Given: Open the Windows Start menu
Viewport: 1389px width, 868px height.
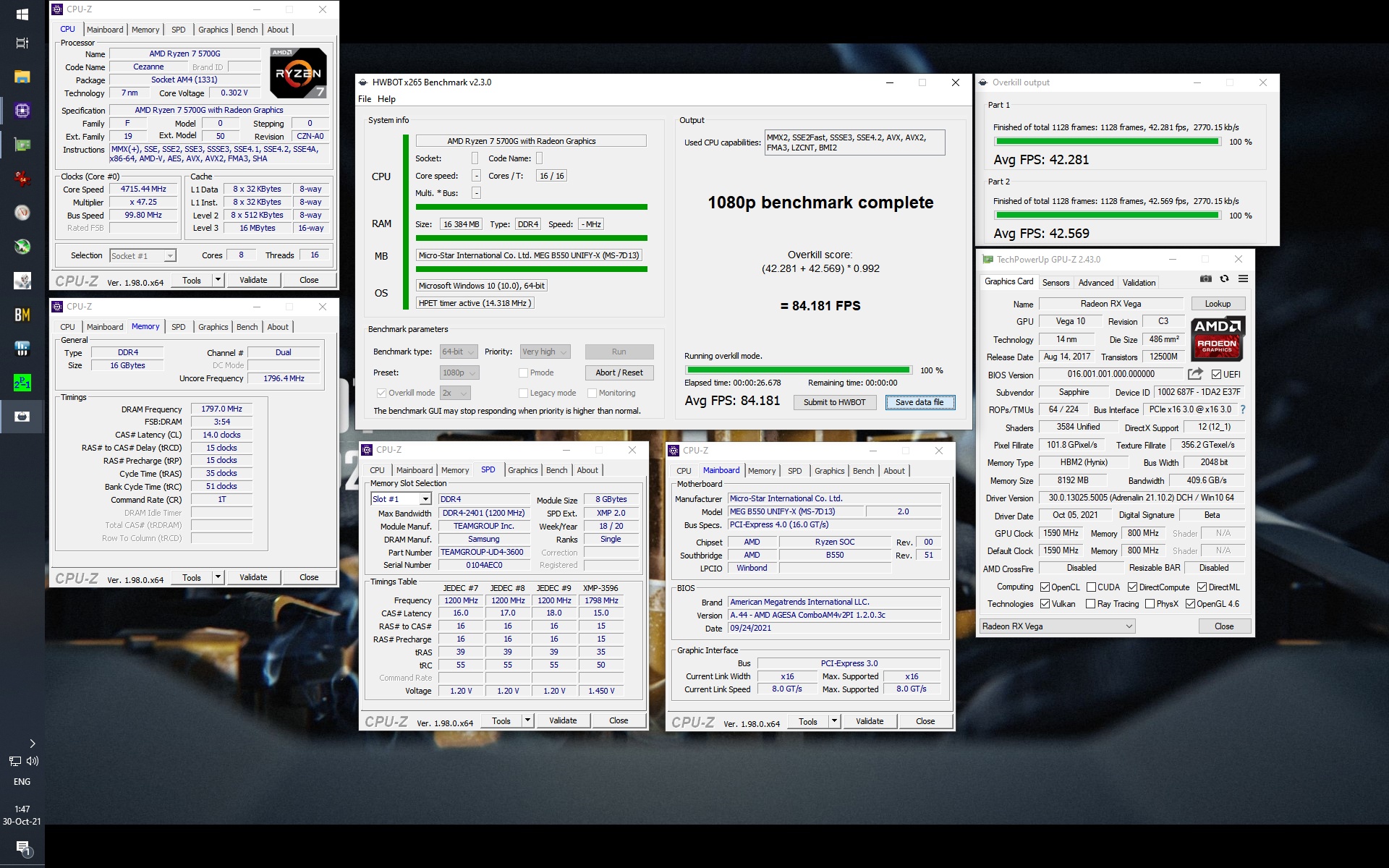Looking at the screenshot, I should [22, 14].
